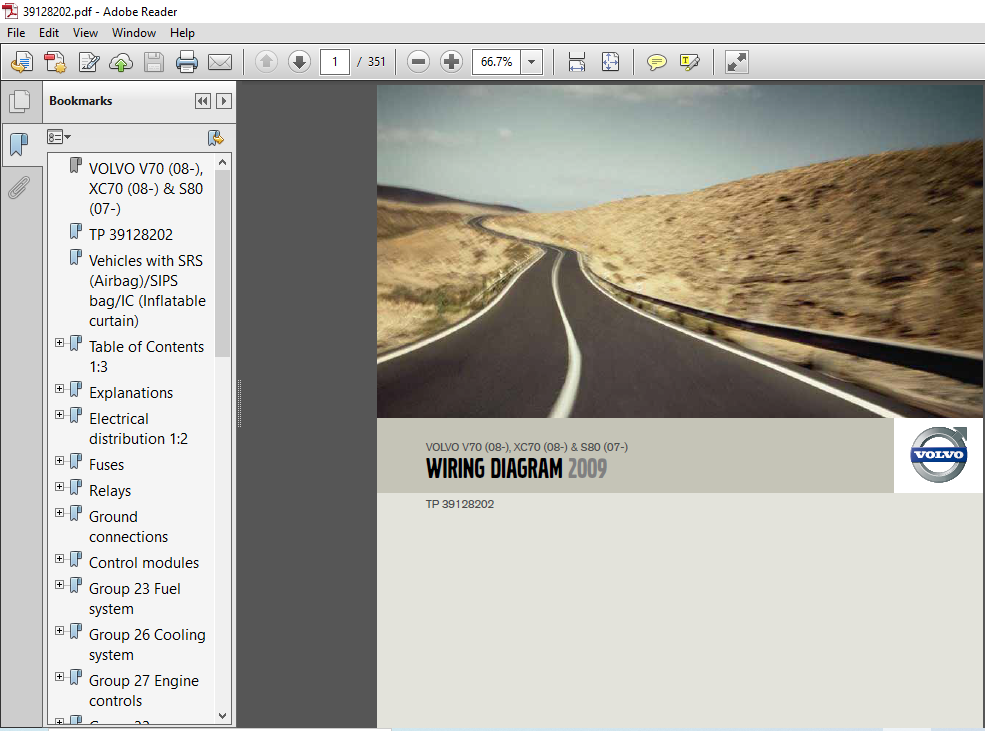Open the zoom percentage dropdown arrow

pyautogui.click(x=532, y=62)
